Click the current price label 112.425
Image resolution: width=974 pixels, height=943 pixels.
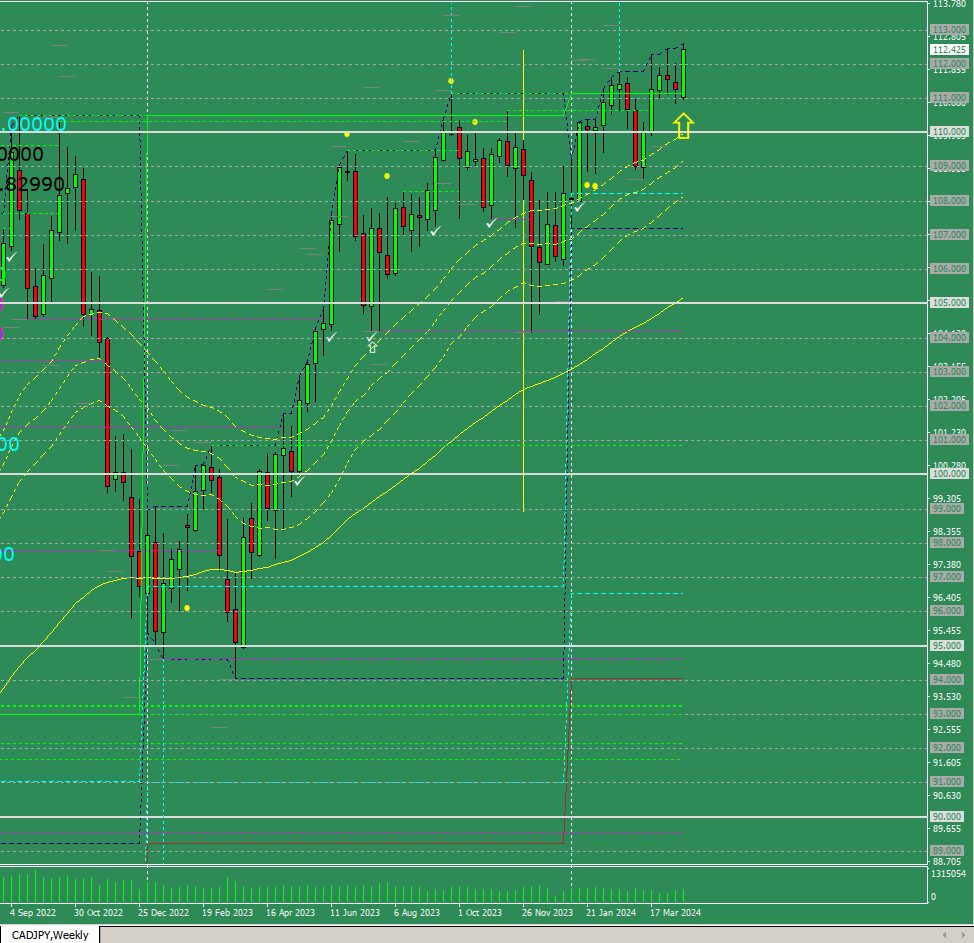[949, 50]
